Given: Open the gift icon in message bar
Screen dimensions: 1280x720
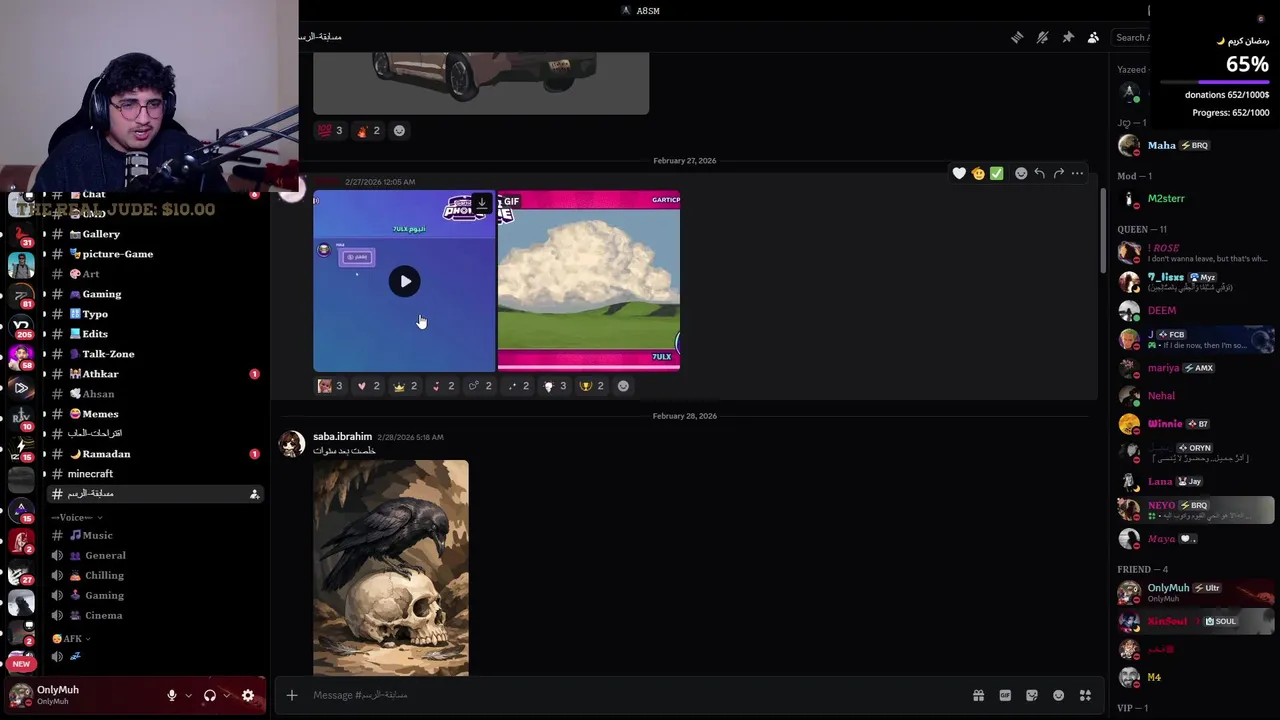Looking at the screenshot, I should click(x=978, y=695).
